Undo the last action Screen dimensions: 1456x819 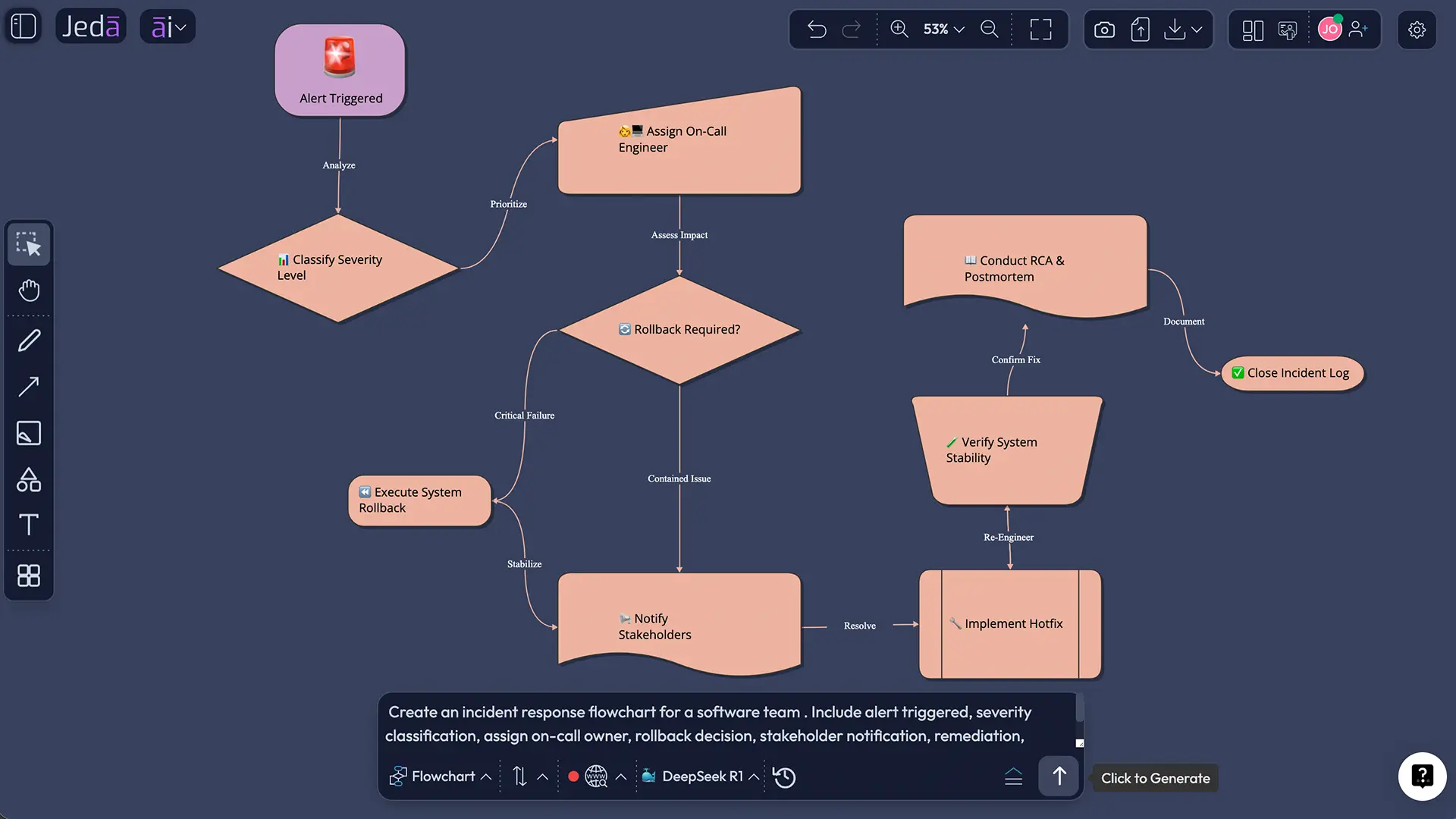(x=817, y=30)
